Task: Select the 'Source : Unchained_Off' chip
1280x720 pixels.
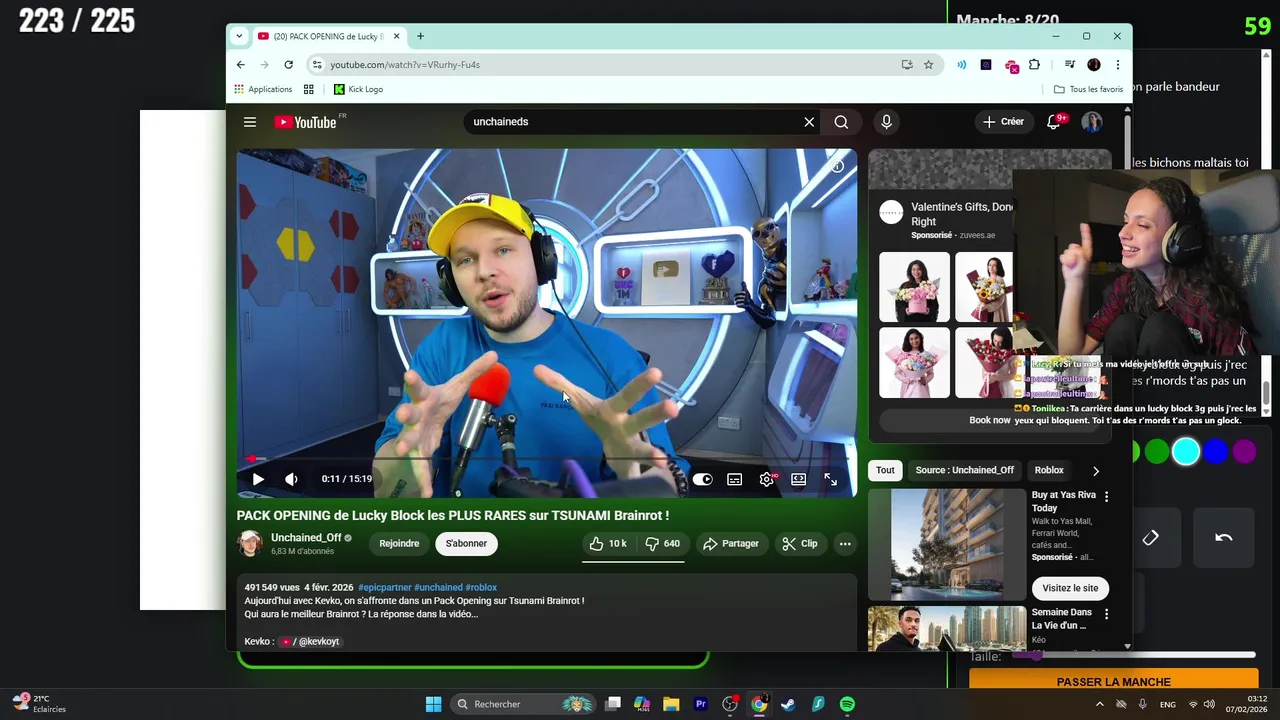Action: pos(964,470)
